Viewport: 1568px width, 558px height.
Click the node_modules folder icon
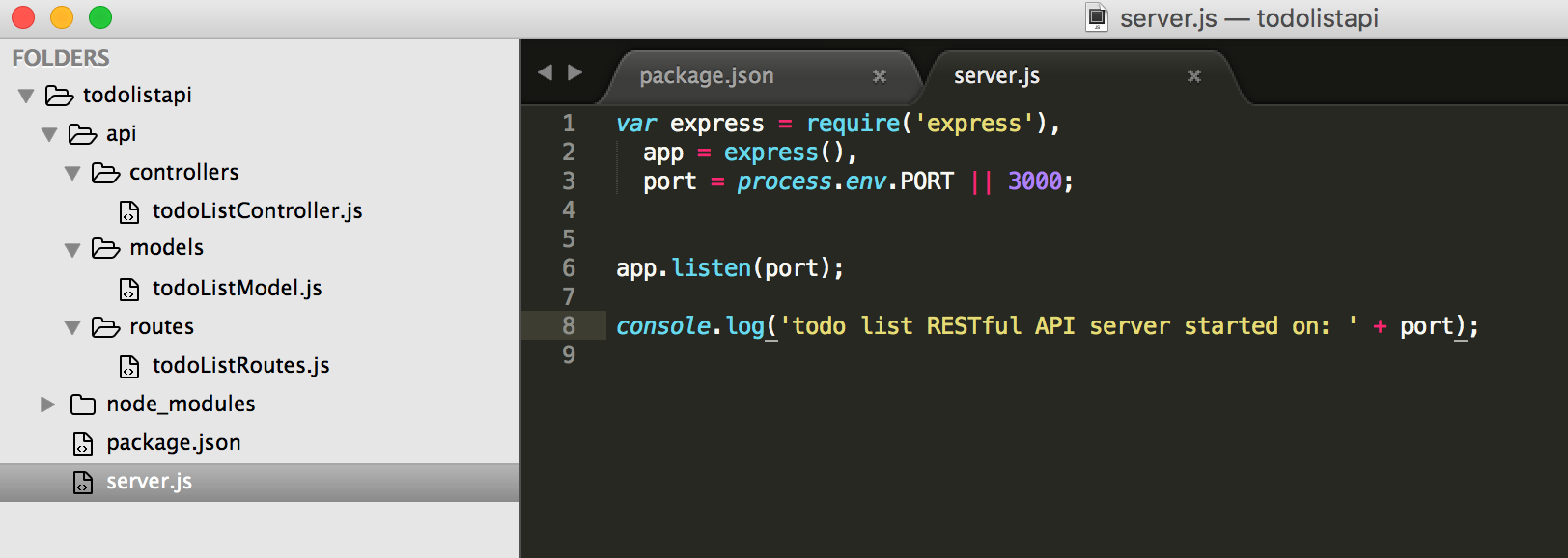[x=83, y=405]
